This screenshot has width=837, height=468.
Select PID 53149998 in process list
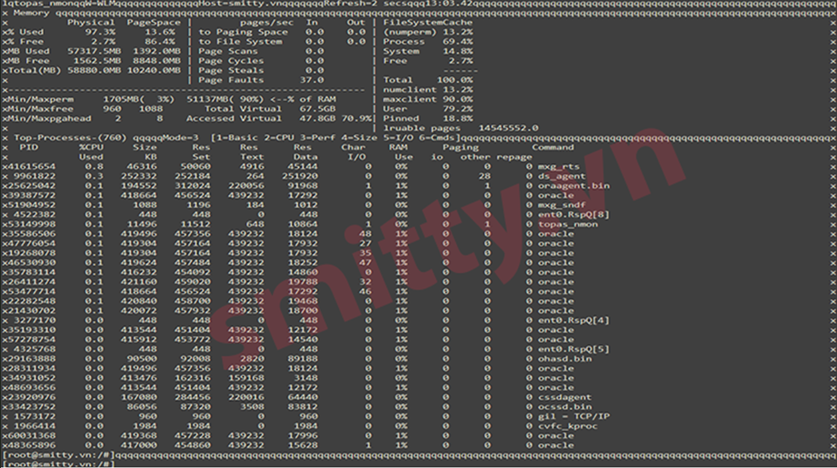(31, 224)
